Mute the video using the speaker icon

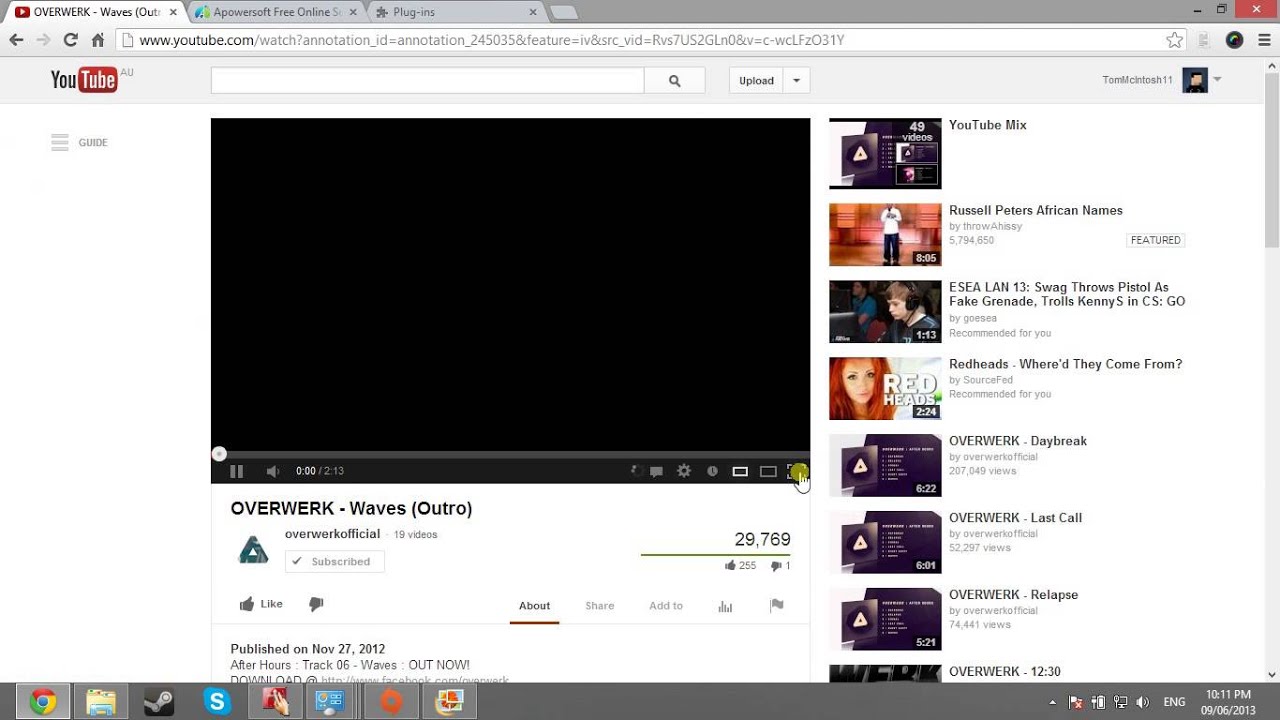click(273, 471)
